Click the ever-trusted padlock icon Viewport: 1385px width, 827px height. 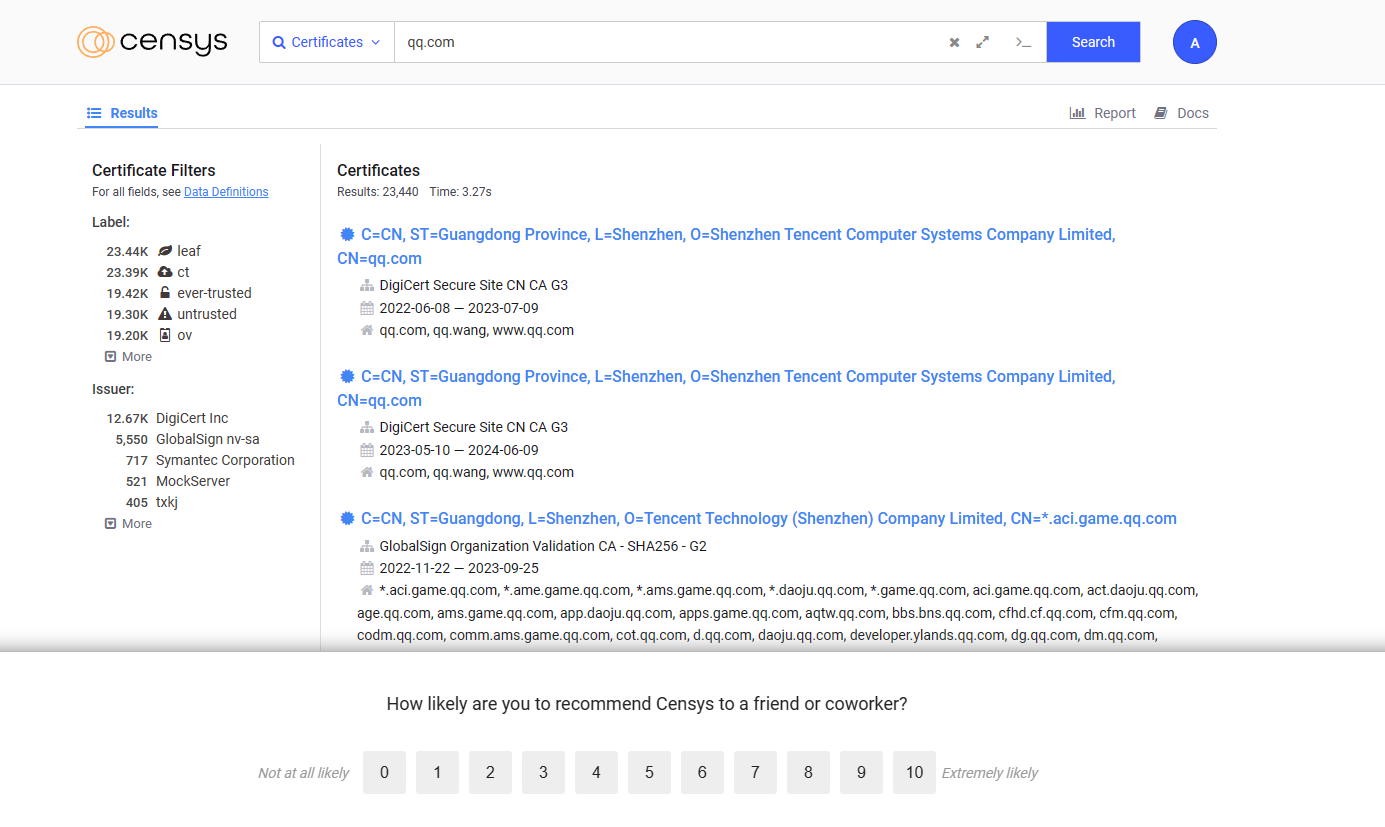click(x=165, y=293)
